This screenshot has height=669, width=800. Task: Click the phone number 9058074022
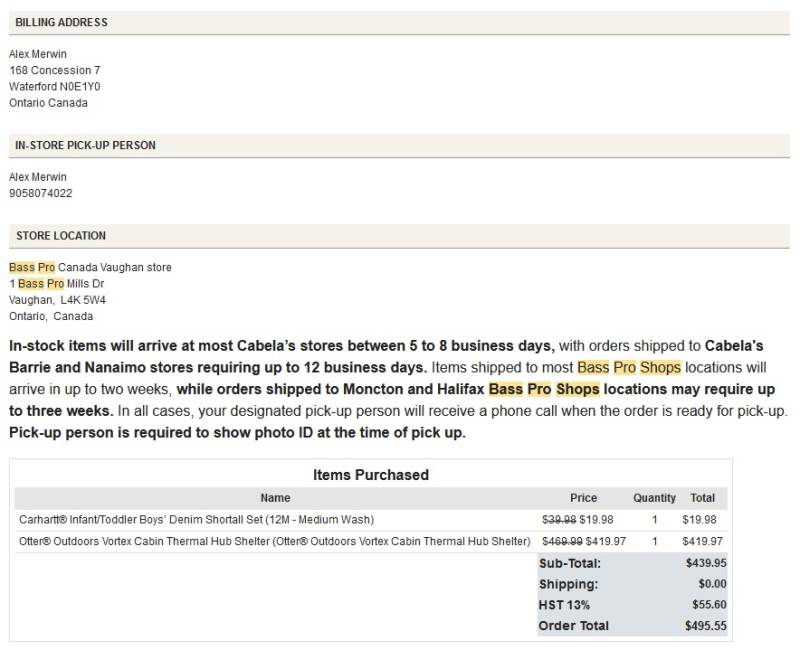point(41,193)
